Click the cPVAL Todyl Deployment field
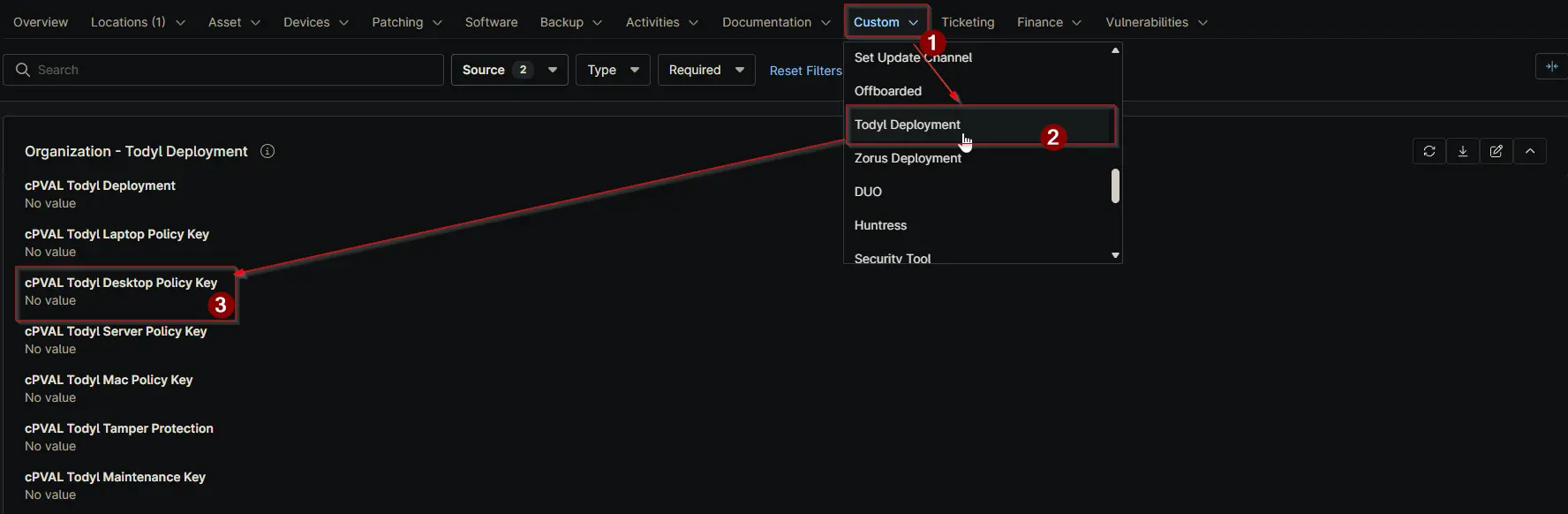The height and width of the screenshot is (514, 1568). (100, 194)
